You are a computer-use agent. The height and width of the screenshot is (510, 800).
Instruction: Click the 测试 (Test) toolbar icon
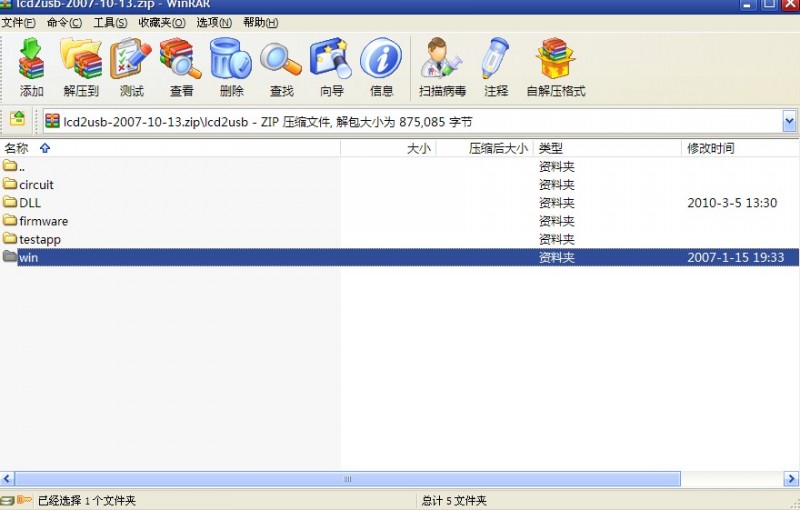pyautogui.click(x=131, y=60)
